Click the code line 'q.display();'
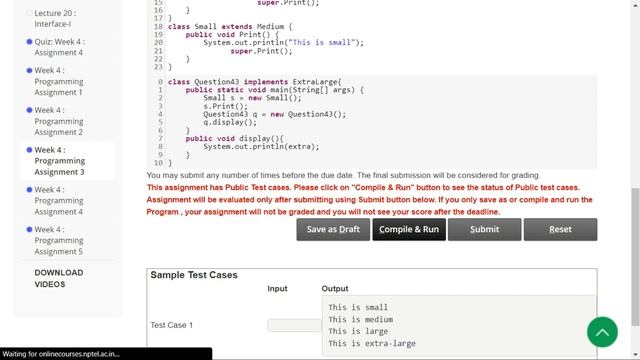The width and height of the screenshot is (640, 360). (x=230, y=122)
